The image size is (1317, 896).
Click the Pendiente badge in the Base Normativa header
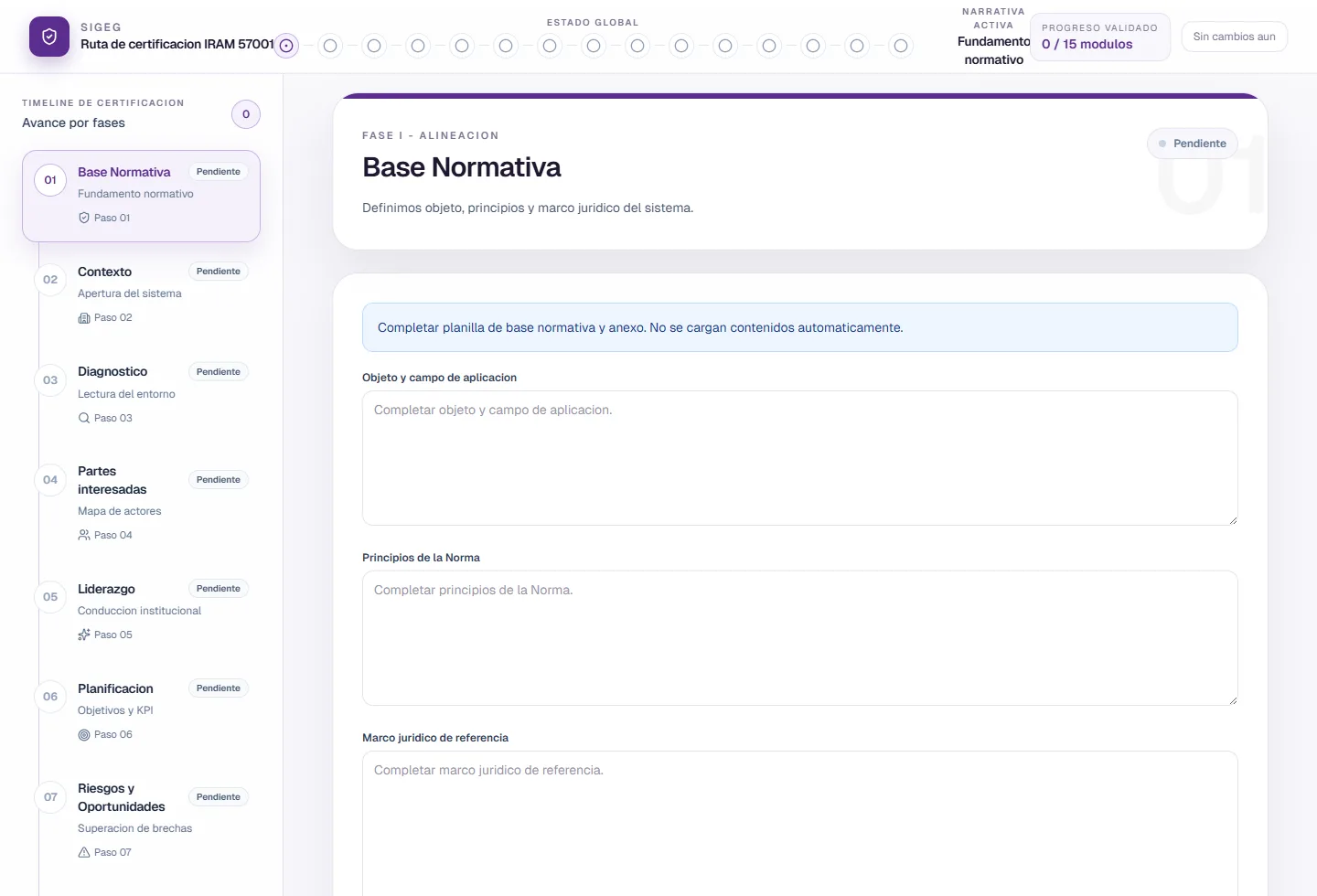tap(1193, 144)
